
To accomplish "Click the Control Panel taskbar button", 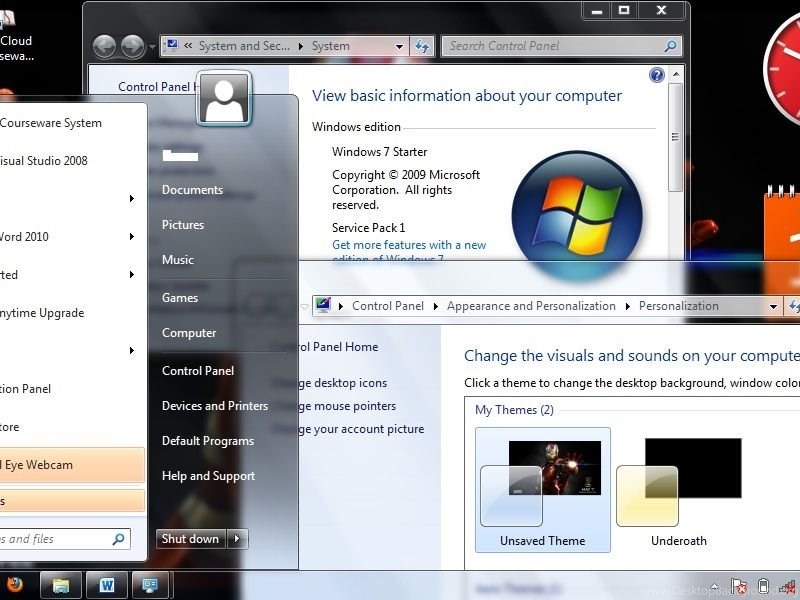I will point(151,585).
